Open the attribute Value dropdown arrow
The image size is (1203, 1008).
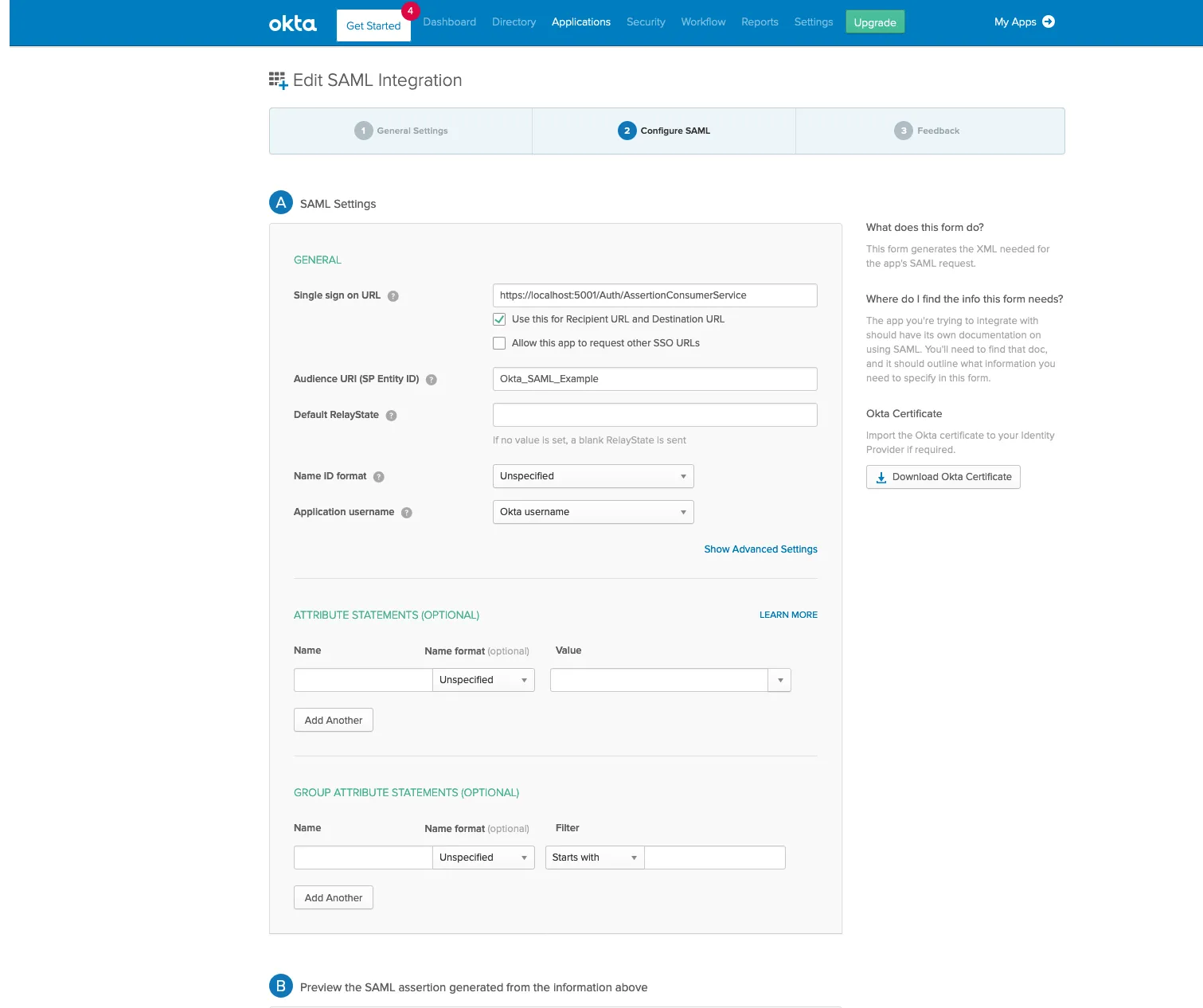tap(779, 680)
